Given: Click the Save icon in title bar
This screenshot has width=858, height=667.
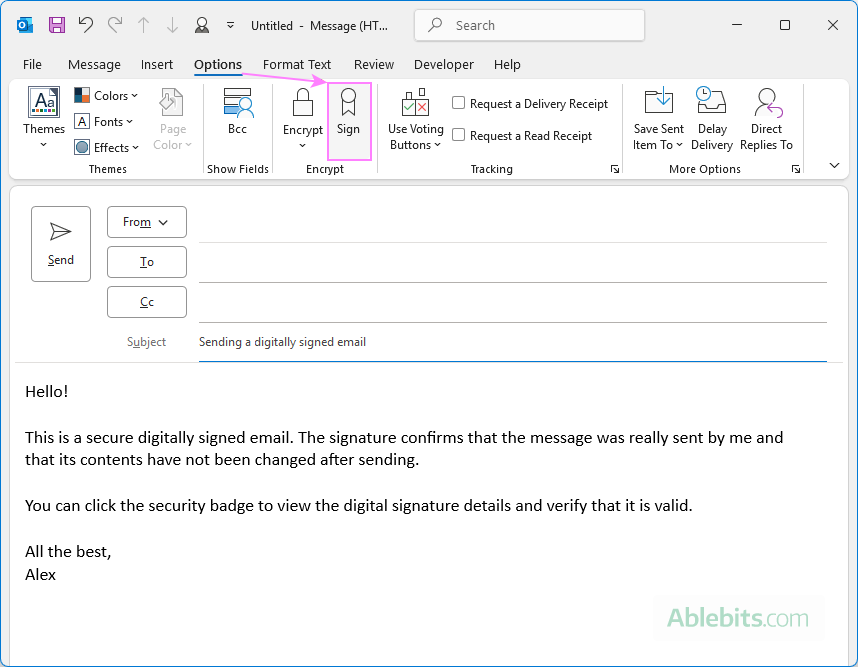Looking at the screenshot, I should (x=57, y=25).
